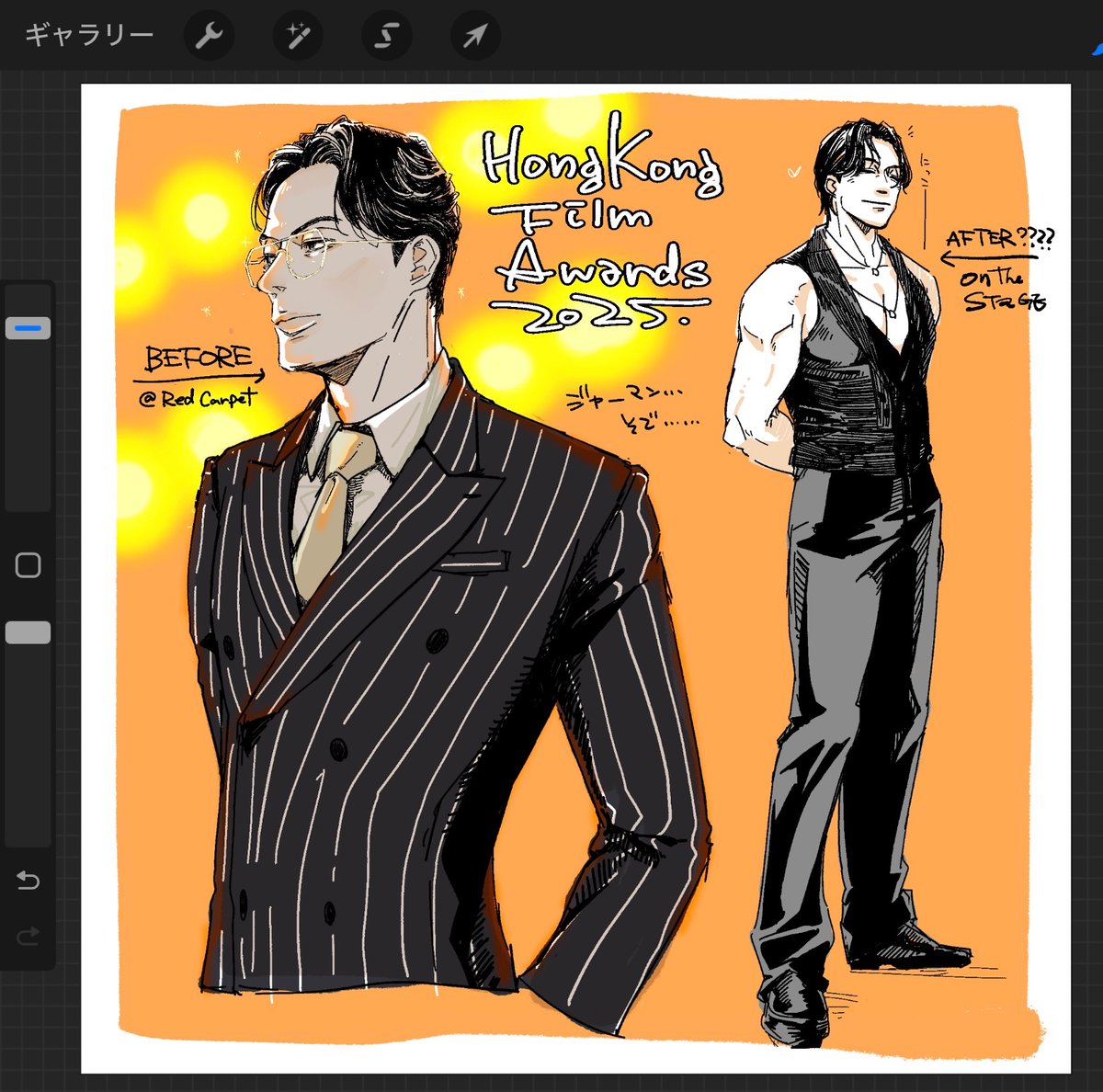
Task: Undo the last stroke with the undo arrow
Action: pyautogui.click(x=28, y=881)
